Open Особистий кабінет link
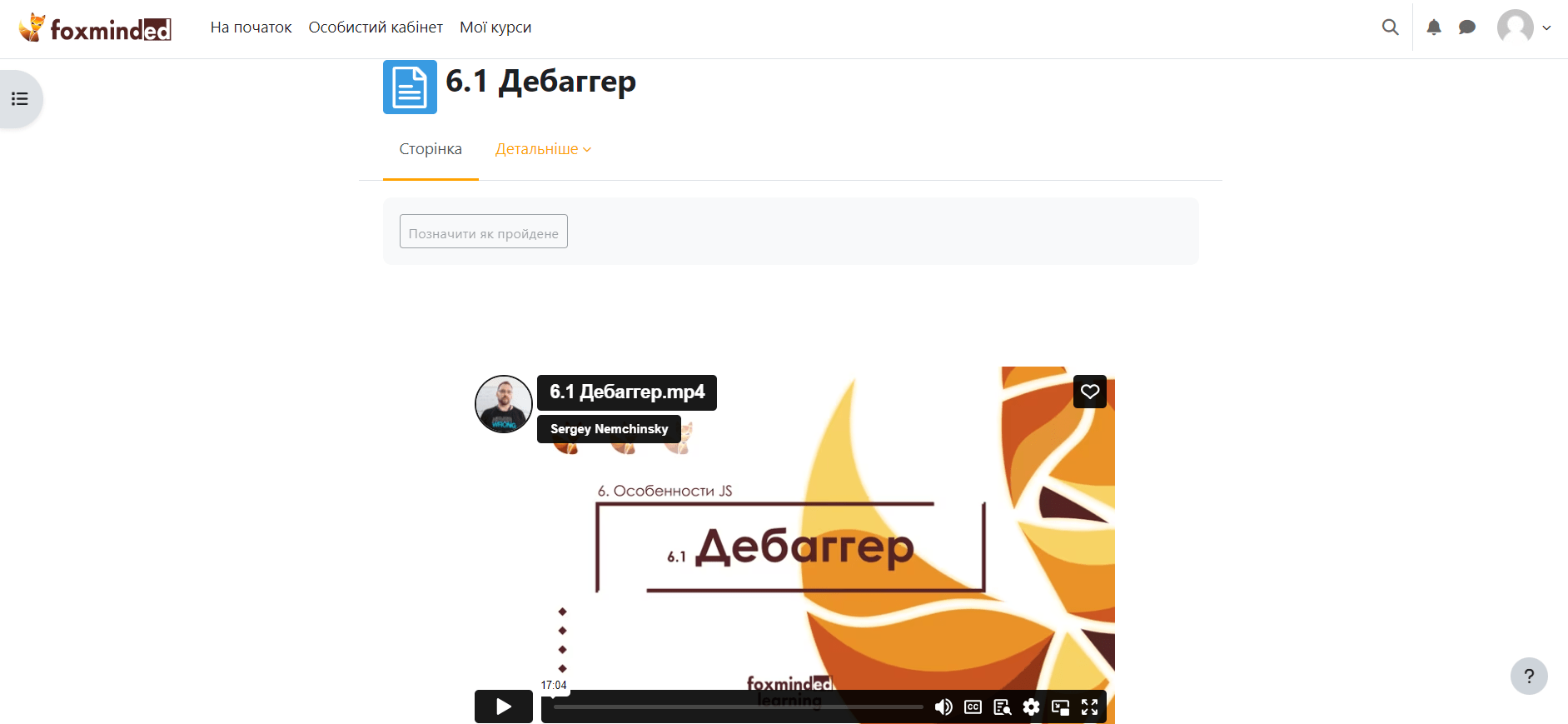The width and height of the screenshot is (1568, 724). 376,27
